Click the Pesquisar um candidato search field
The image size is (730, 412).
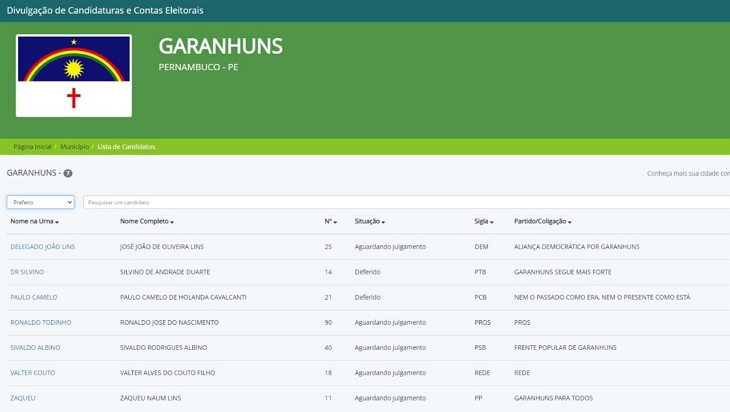pos(400,202)
